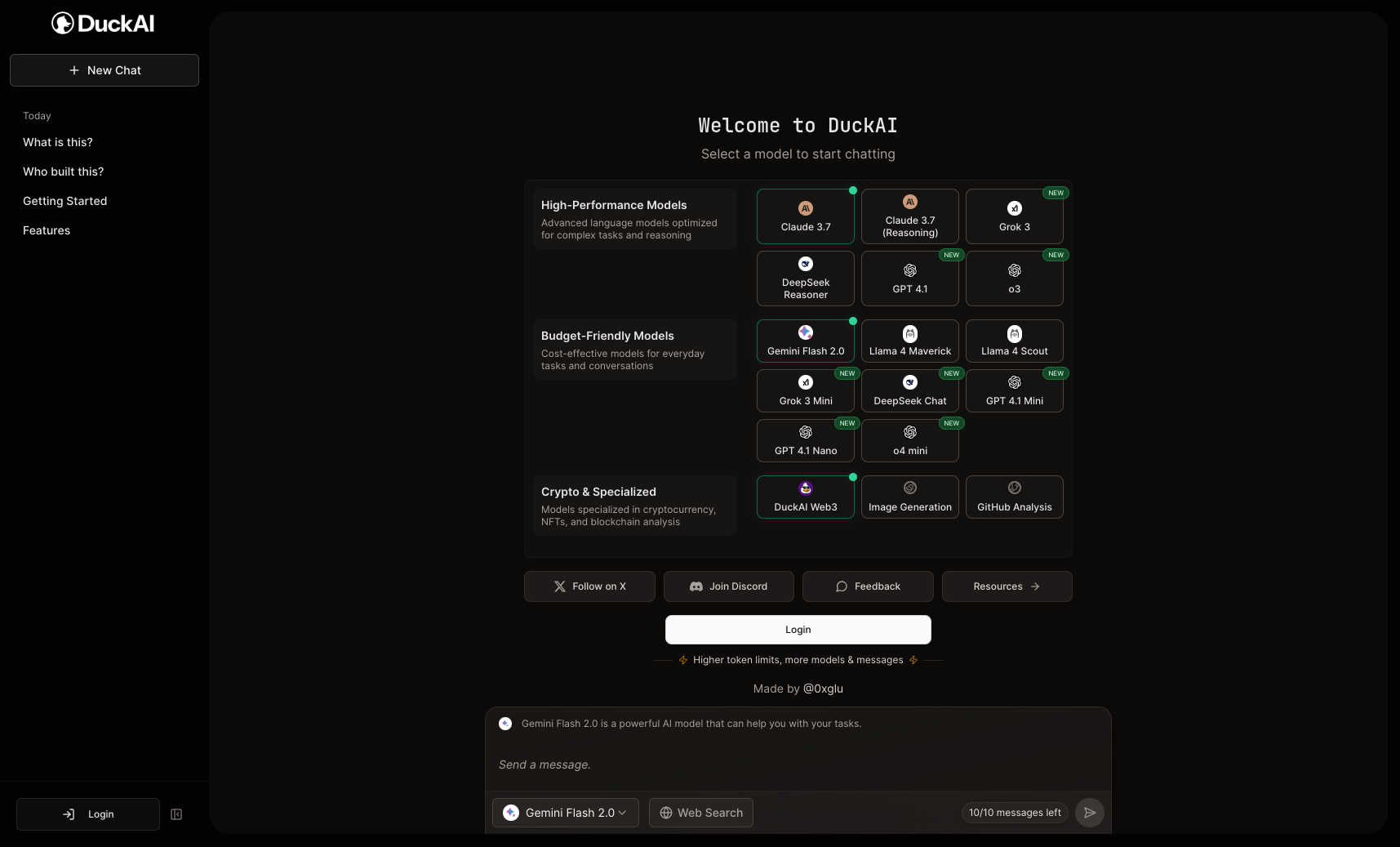Click the speech bubble Feedback icon
The width and height of the screenshot is (1400, 847).
pos(842,586)
